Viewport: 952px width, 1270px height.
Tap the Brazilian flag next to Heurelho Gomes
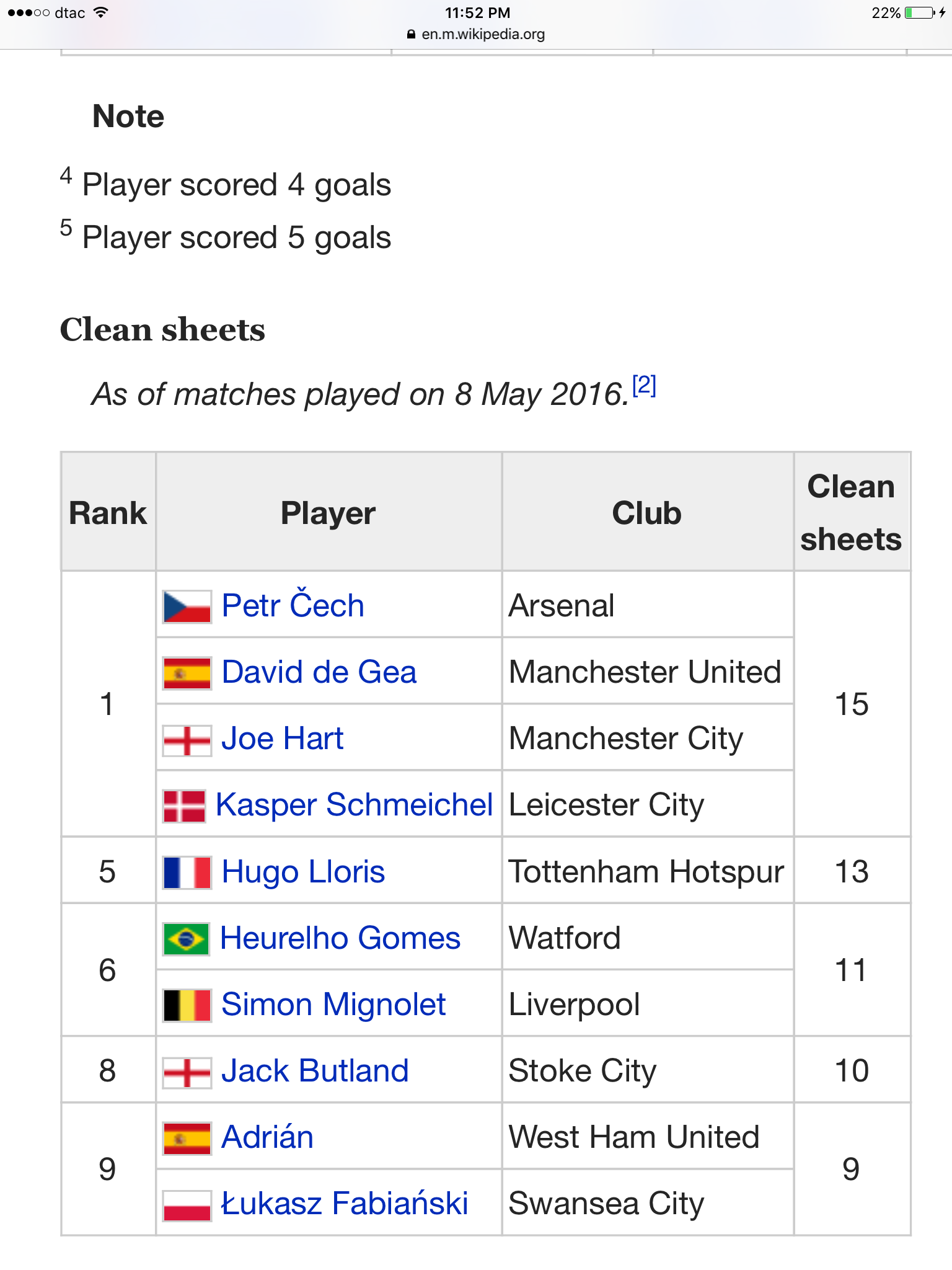[x=185, y=939]
